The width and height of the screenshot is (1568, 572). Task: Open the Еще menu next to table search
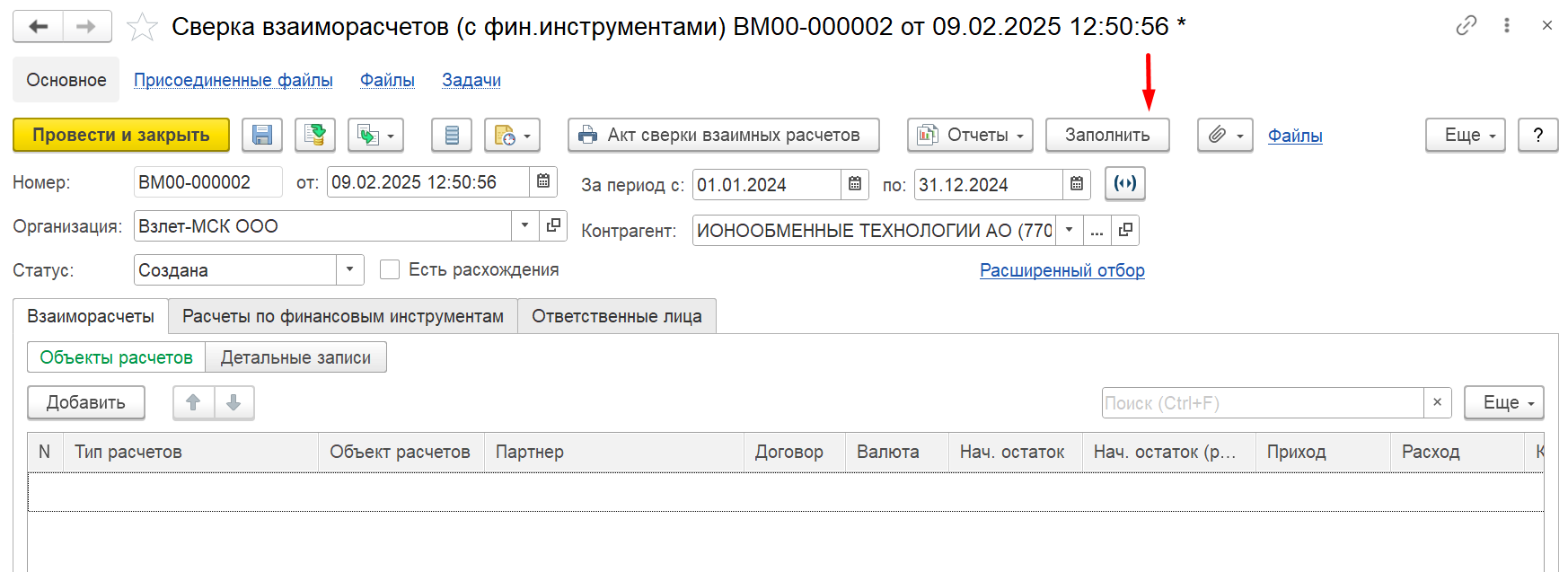[x=1504, y=402]
